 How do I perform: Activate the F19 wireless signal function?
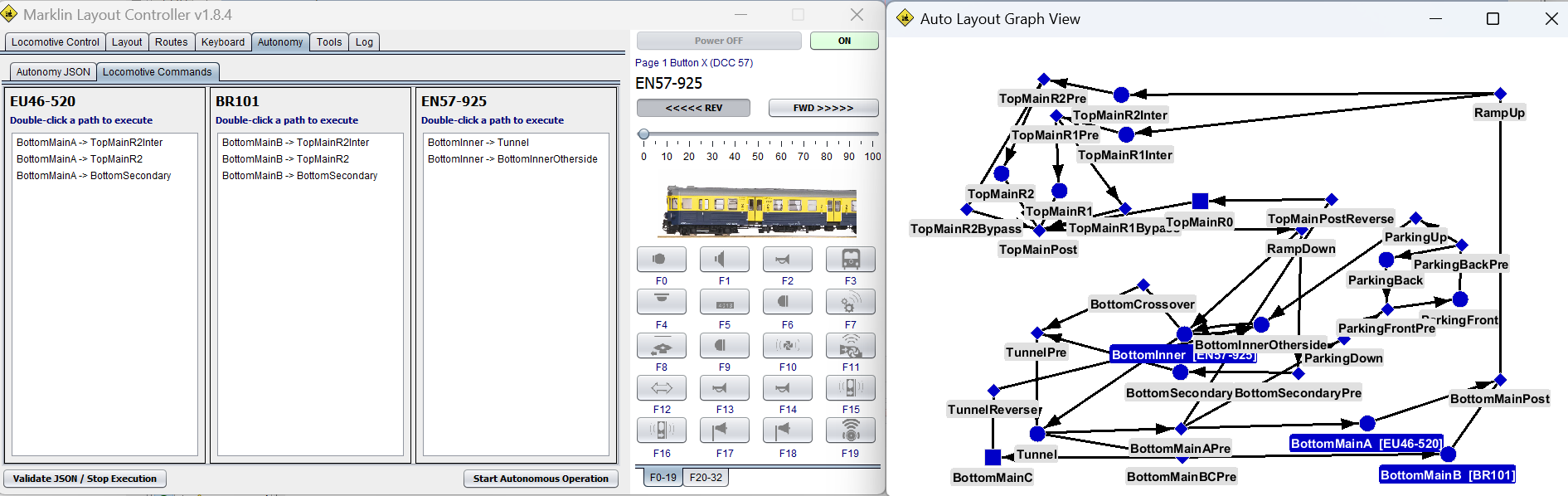pos(850,430)
